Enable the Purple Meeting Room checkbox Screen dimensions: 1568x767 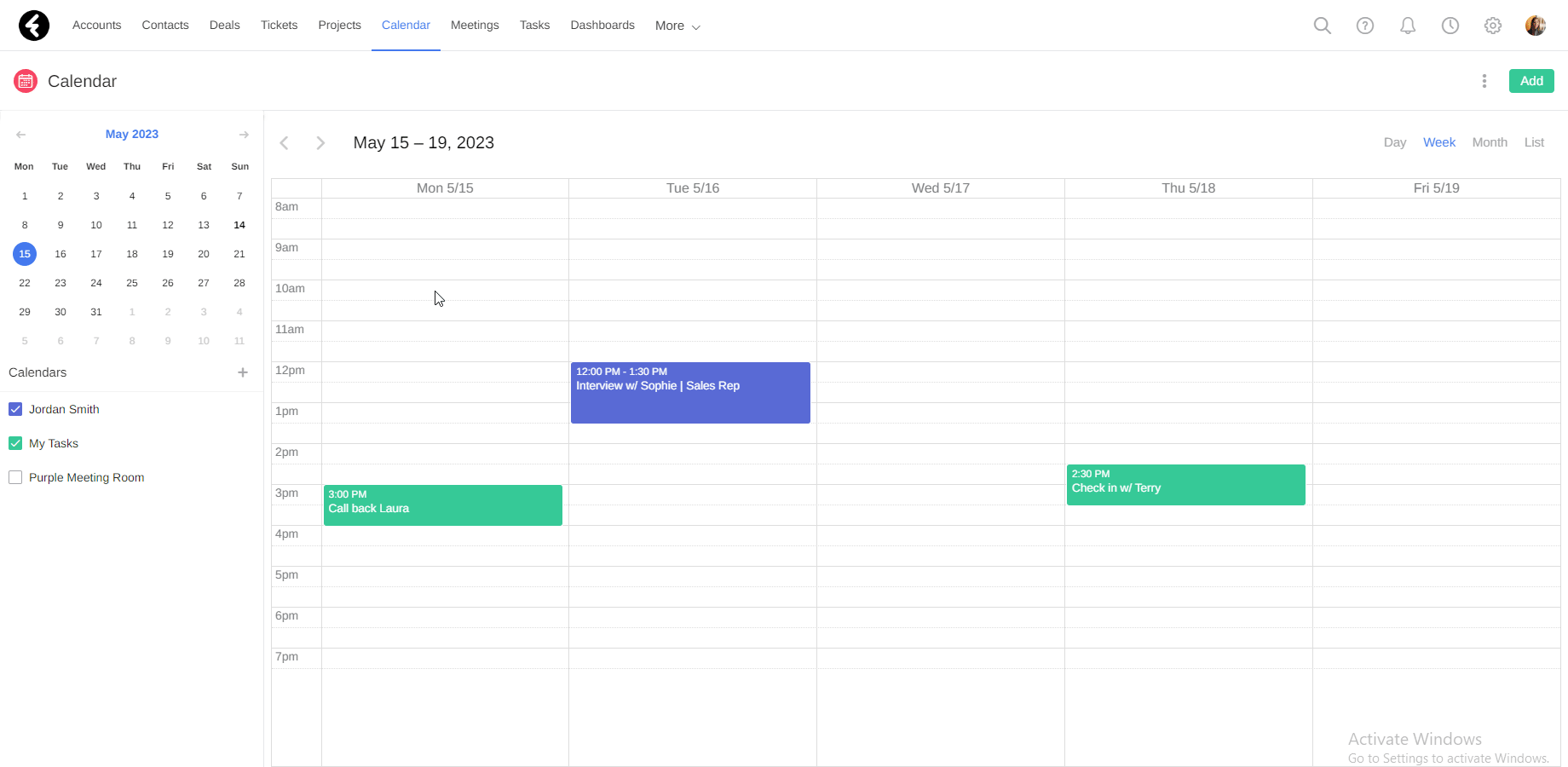click(15, 477)
